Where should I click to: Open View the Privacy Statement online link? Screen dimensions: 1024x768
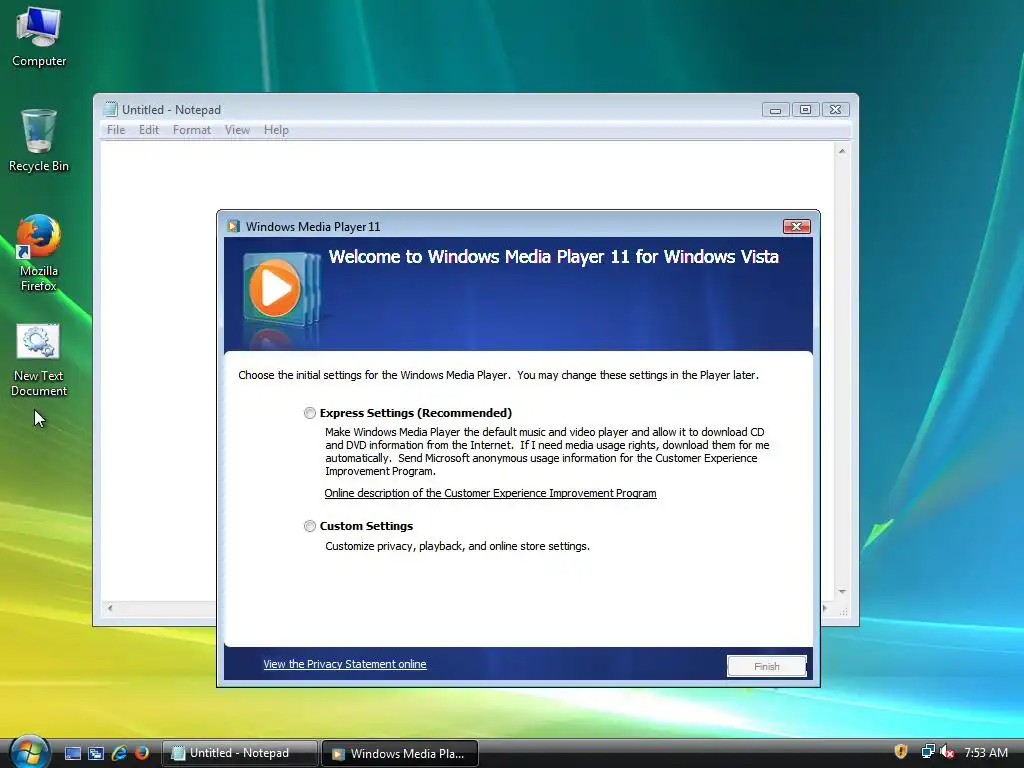pyautogui.click(x=345, y=664)
